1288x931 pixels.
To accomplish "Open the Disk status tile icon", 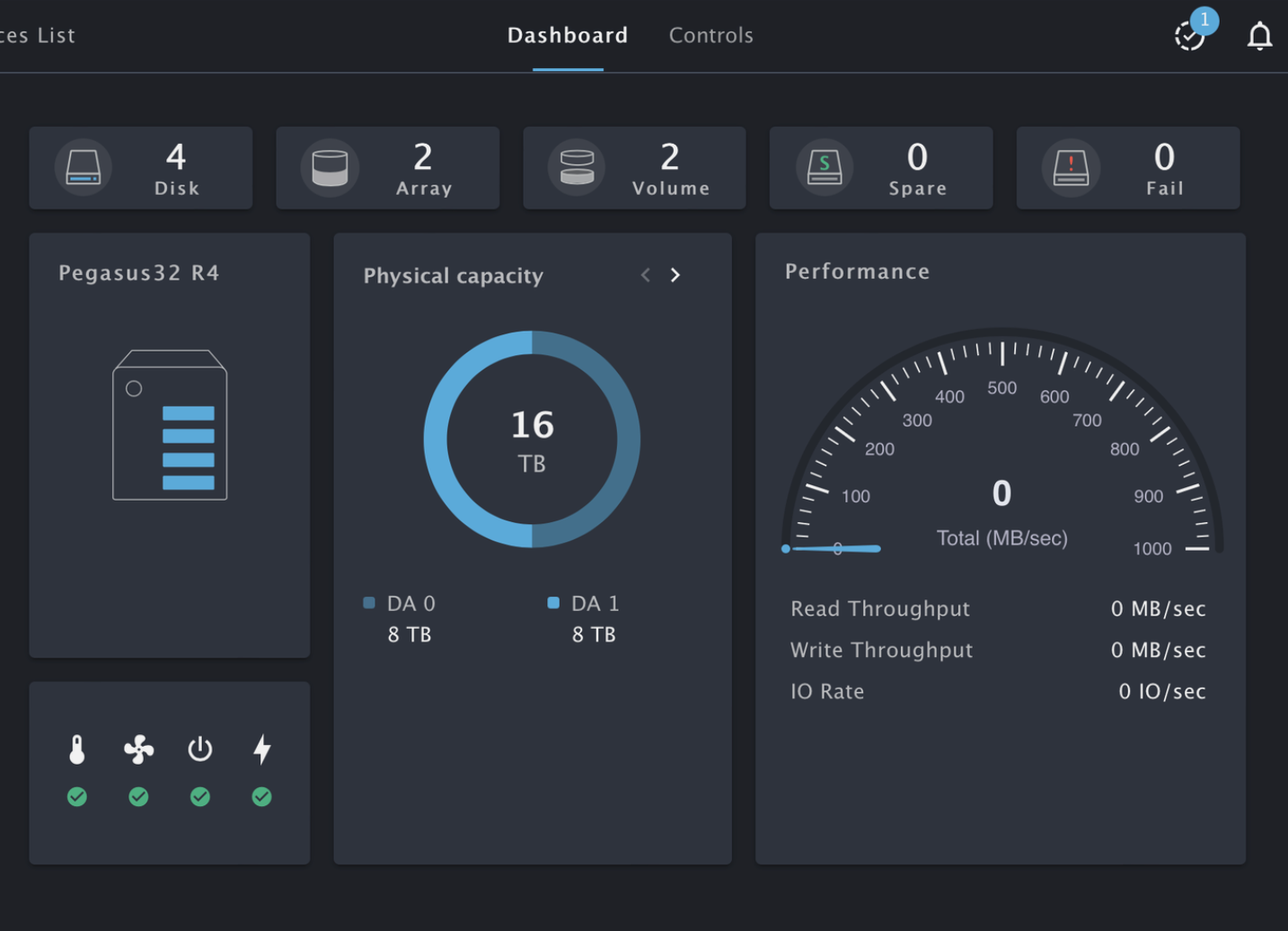I will 84,167.
